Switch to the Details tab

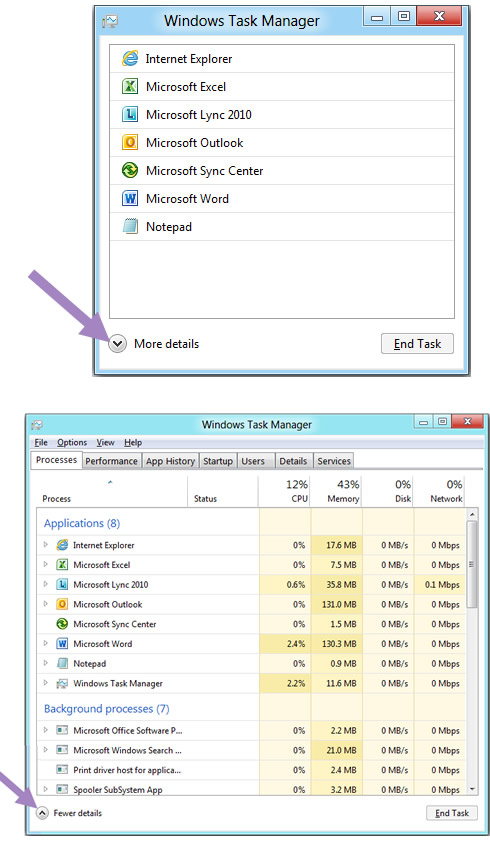(x=293, y=461)
